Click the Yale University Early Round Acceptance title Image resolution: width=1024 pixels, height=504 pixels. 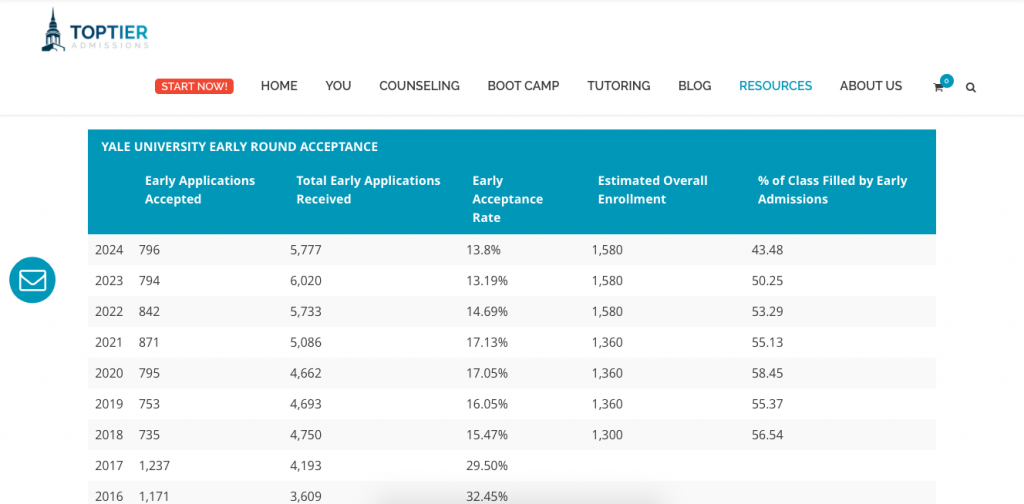coord(239,147)
